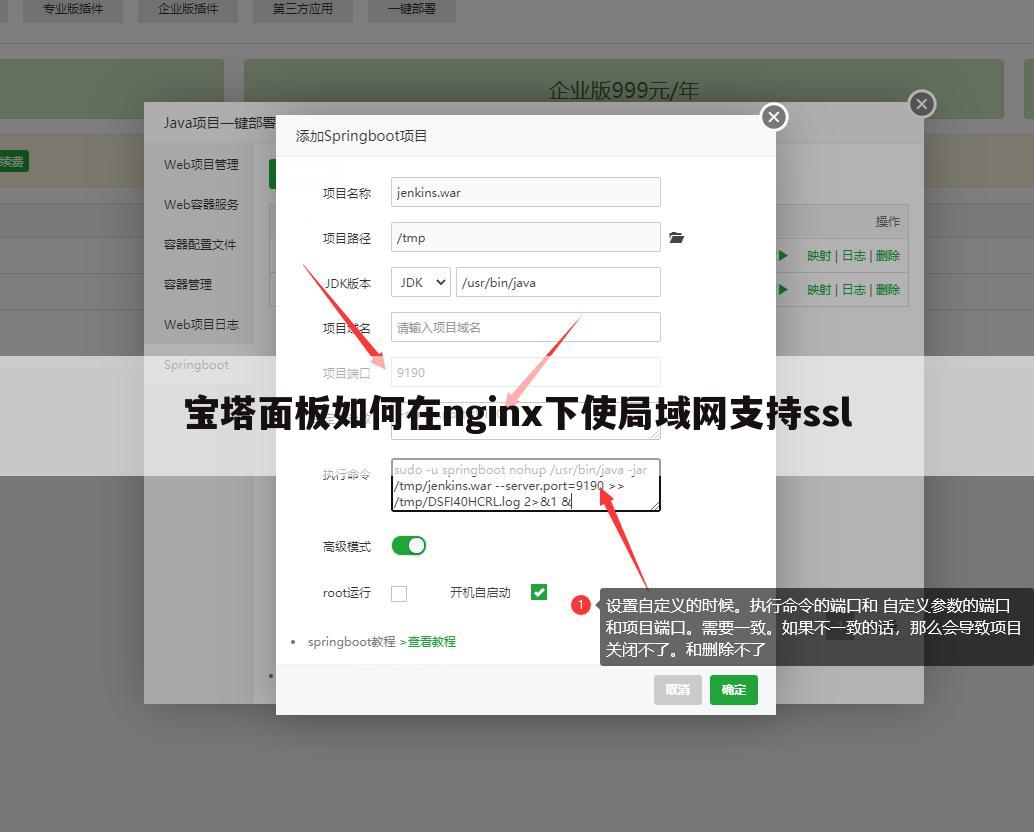Click 映射 link in first table row

819,256
